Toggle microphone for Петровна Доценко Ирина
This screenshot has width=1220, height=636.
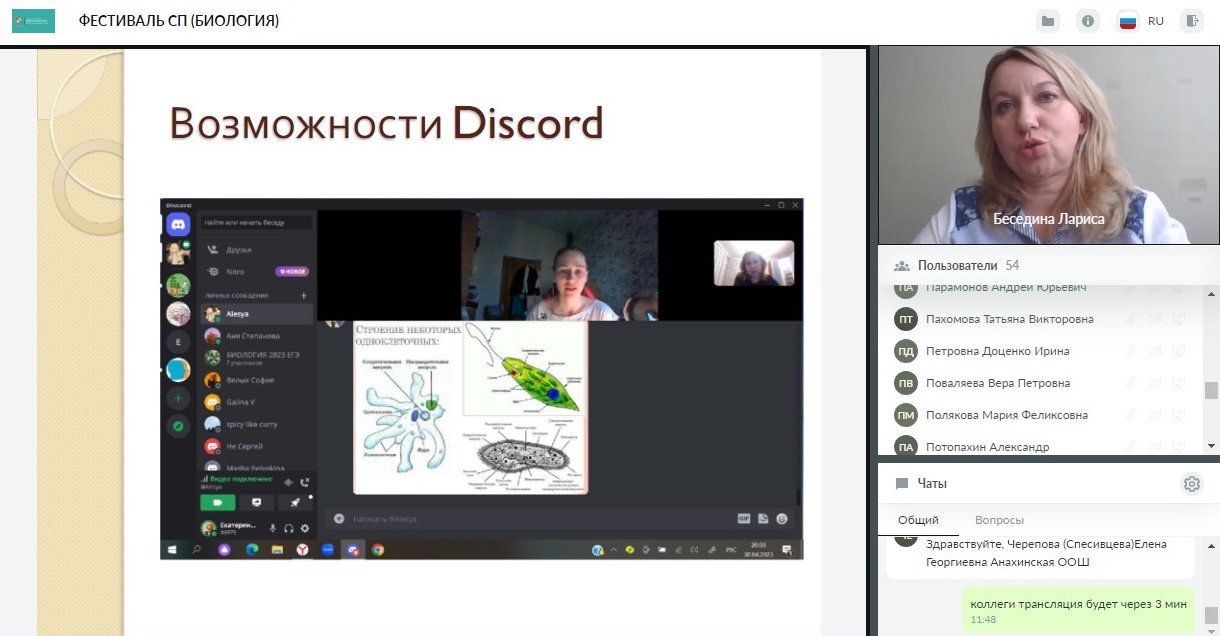tap(1131, 351)
